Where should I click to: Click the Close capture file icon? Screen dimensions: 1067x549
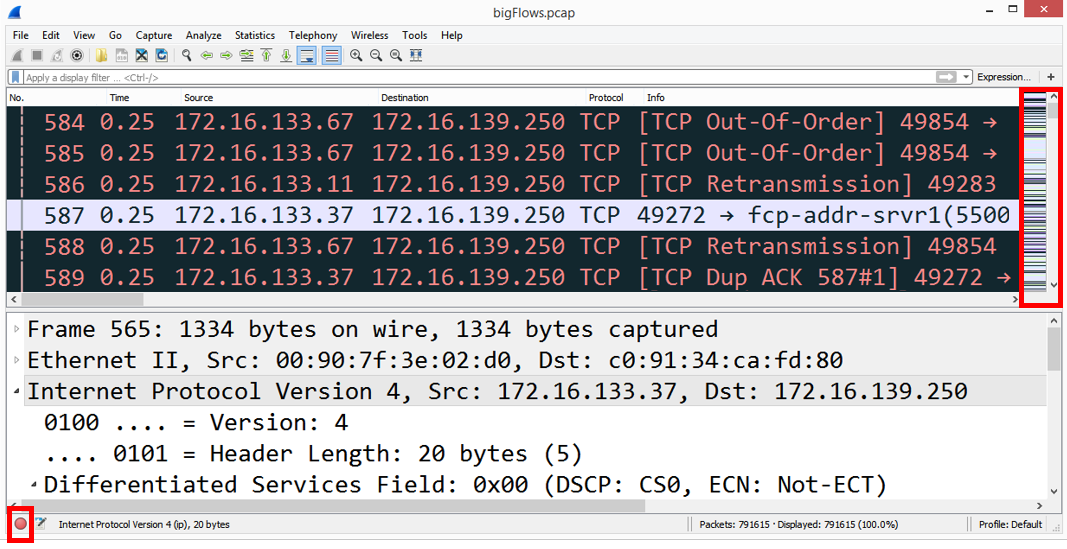click(x=142, y=56)
